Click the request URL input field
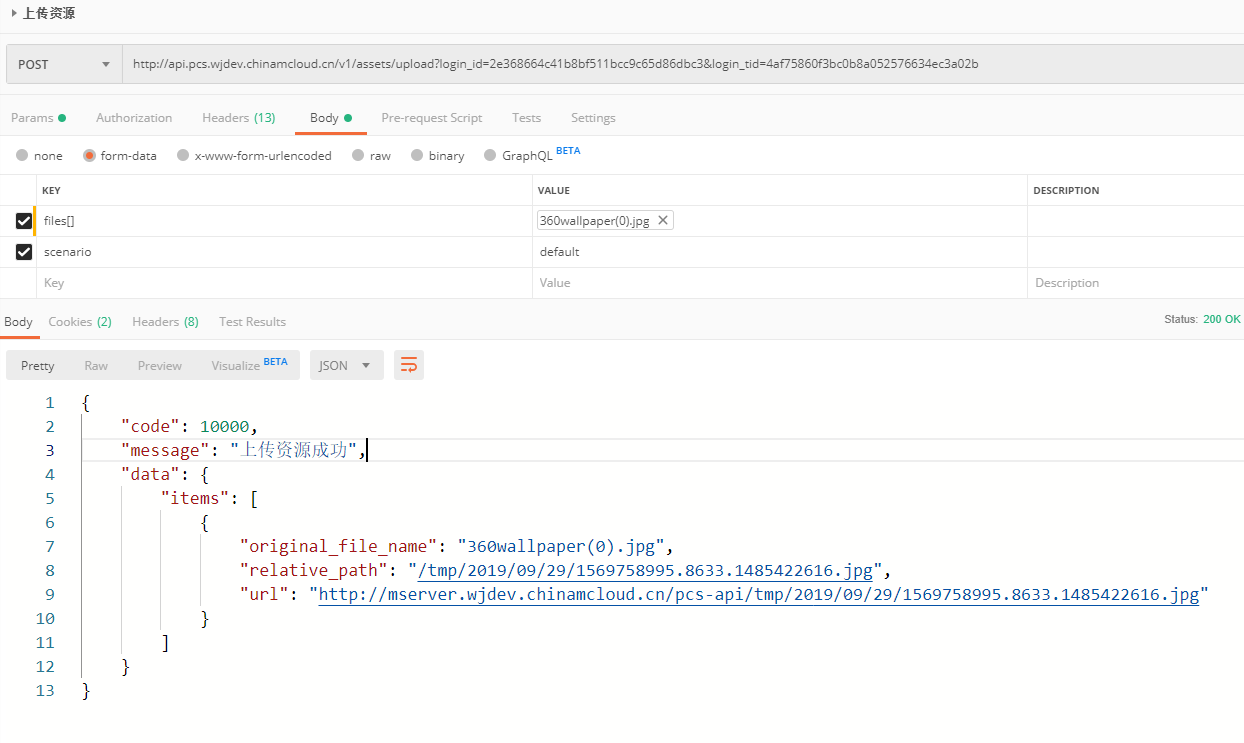Image resolution: width=1244 pixels, height=743 pixels. tap(680, 64)
